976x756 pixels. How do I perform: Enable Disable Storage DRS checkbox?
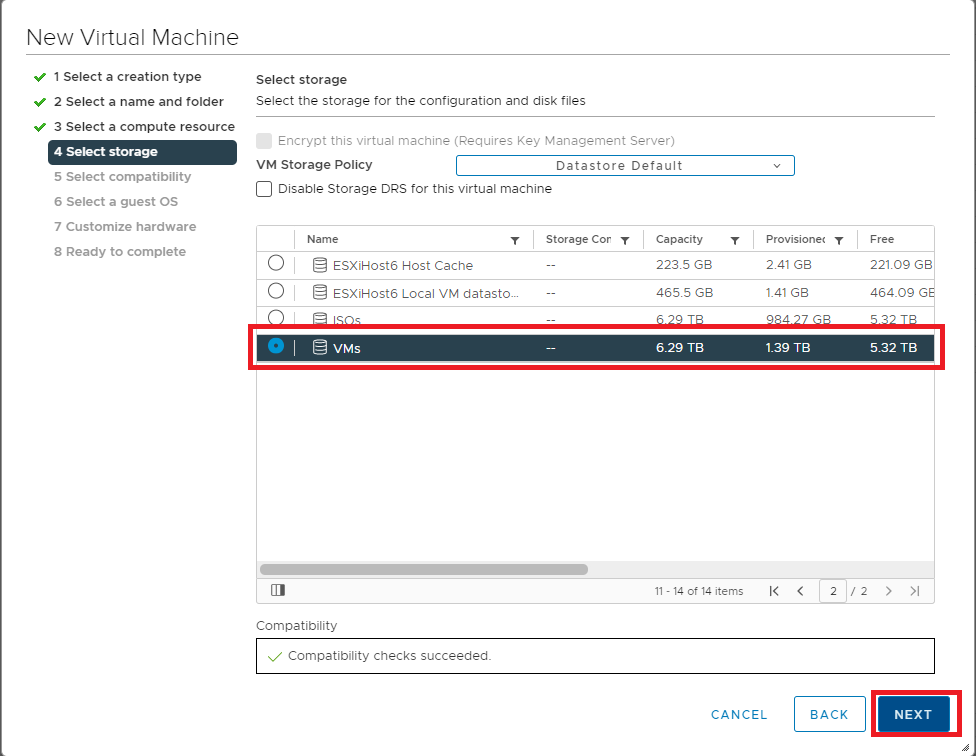pyautogui.click(x=264, y=189)
